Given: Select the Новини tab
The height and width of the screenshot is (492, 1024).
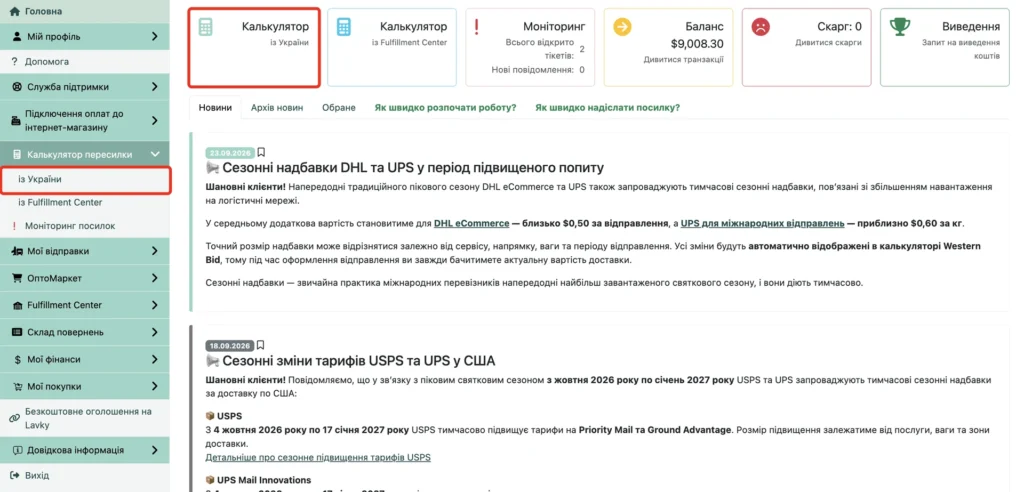Looking at the screenshot, I should [x=215, y=108].
